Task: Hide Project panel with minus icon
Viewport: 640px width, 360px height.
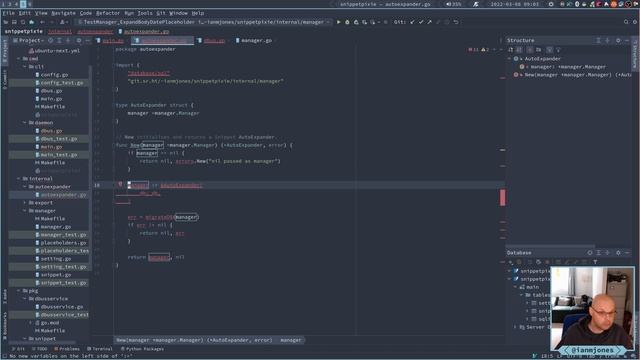Action: (87, 40)
